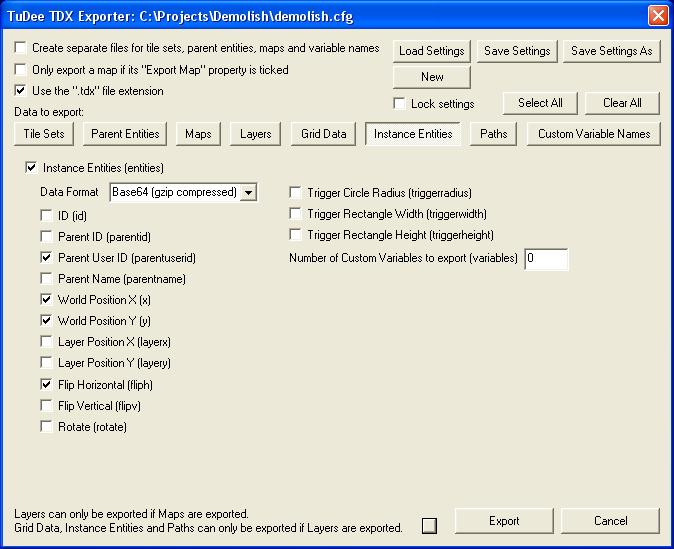The height and width of the screenshot is (549, 674).
Task: Select the Base64 (gzip compressed) combo box
Action: 184,192
